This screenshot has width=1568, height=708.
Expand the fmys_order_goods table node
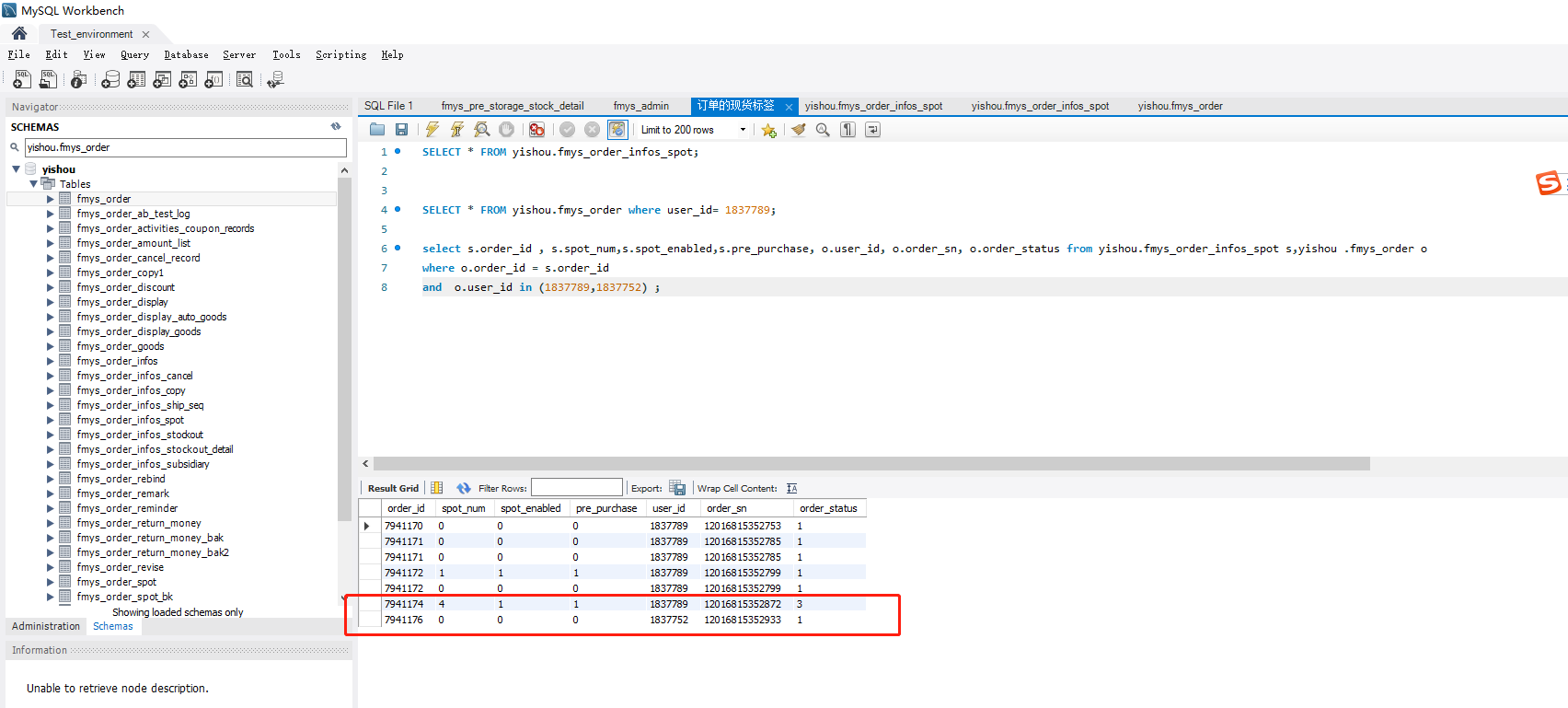[51, 346]
